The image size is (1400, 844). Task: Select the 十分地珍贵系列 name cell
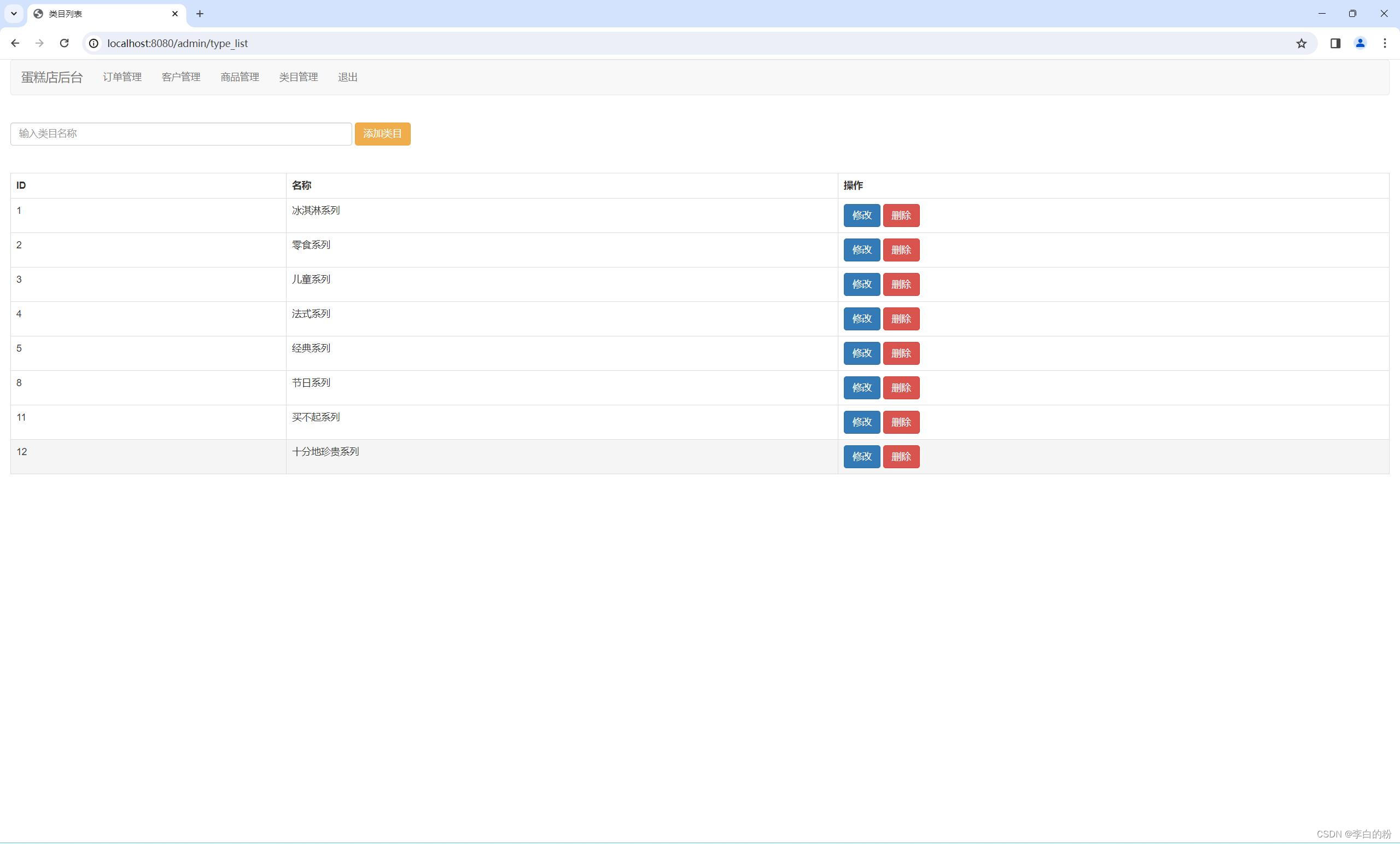pyautogui.click(x=562, y=457)
